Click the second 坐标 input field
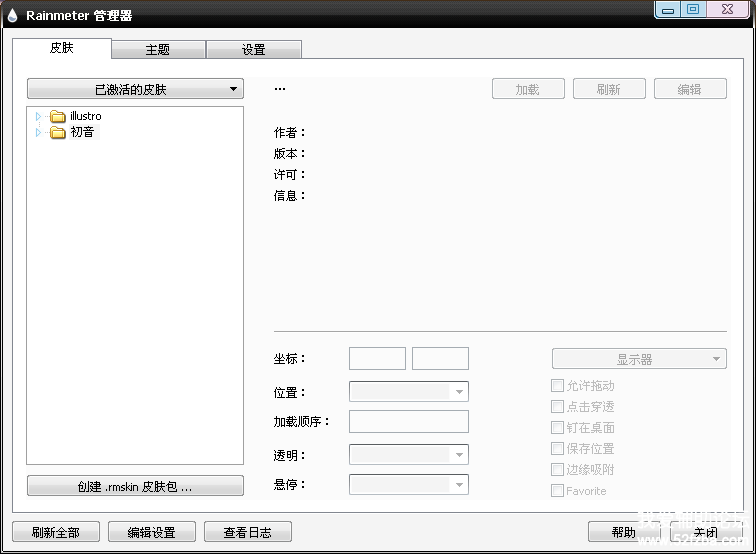The height and width of the screenshot is (554, 756). (x=440, y=359)
